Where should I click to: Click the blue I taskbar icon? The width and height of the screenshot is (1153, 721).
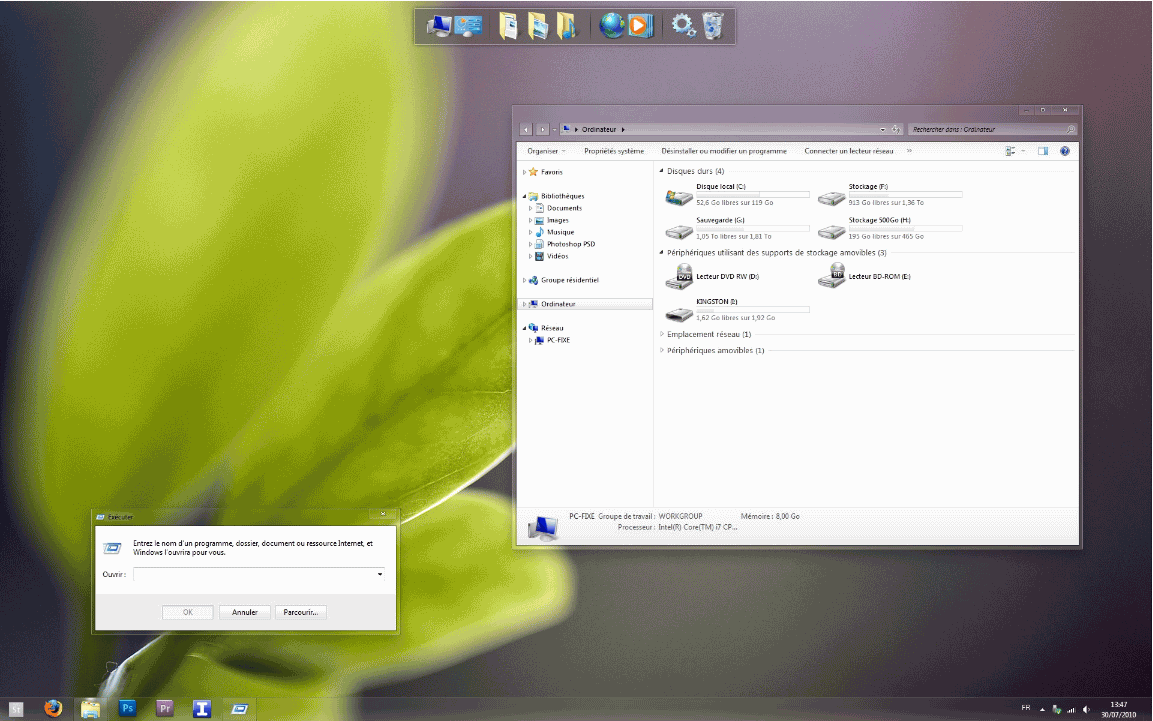tap(201, 709)
